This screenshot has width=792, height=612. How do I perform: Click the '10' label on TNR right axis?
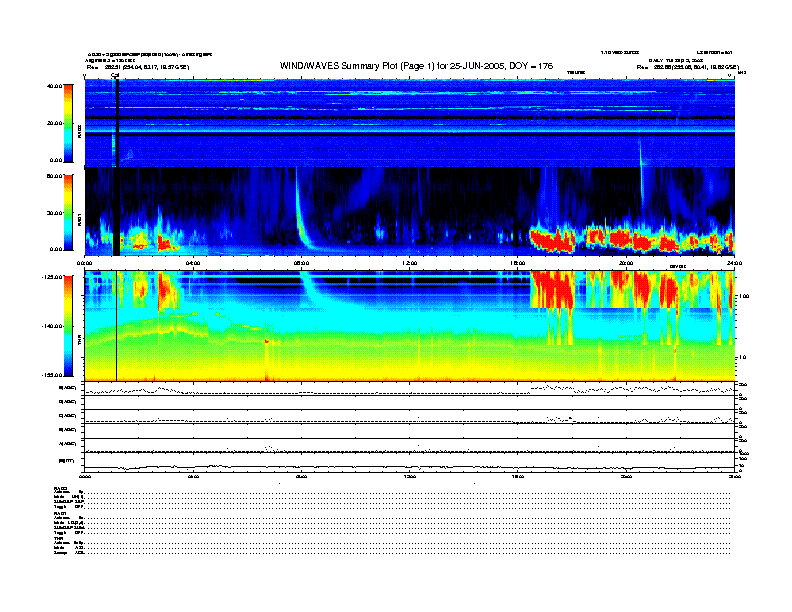click(742, 358)
